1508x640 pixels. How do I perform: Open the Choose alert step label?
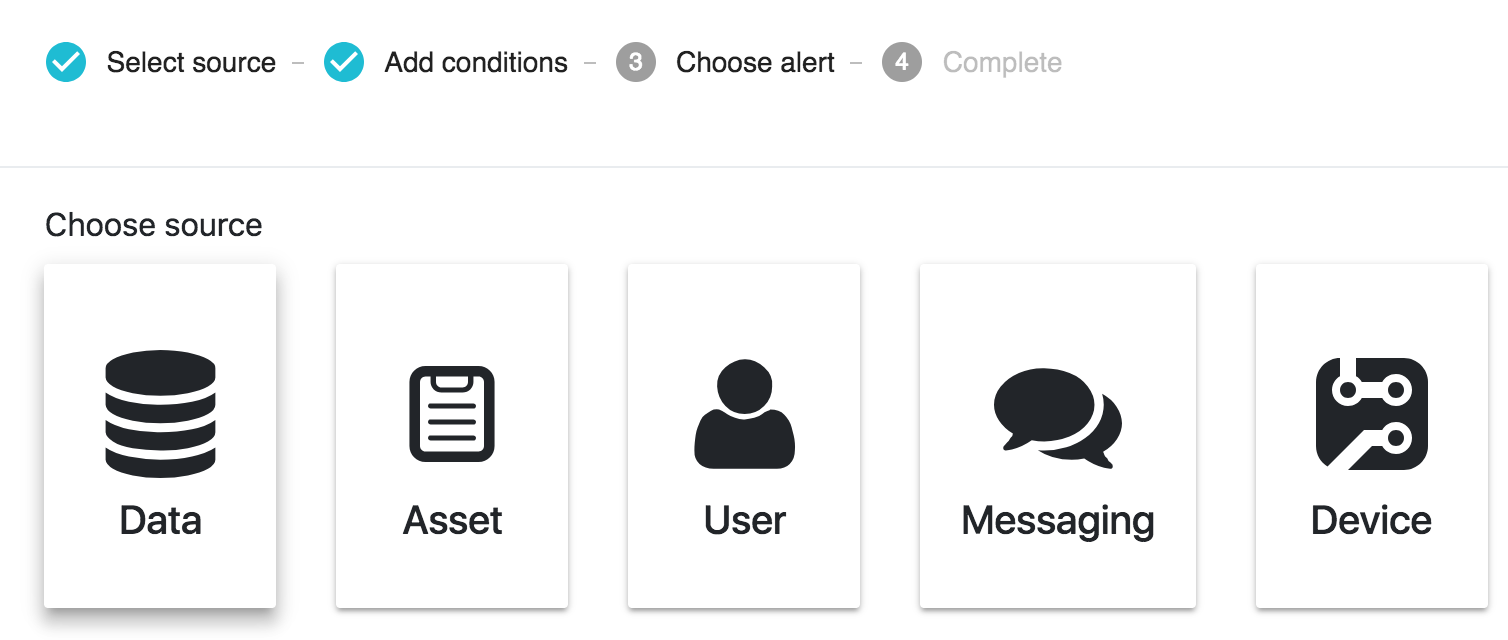755,63
